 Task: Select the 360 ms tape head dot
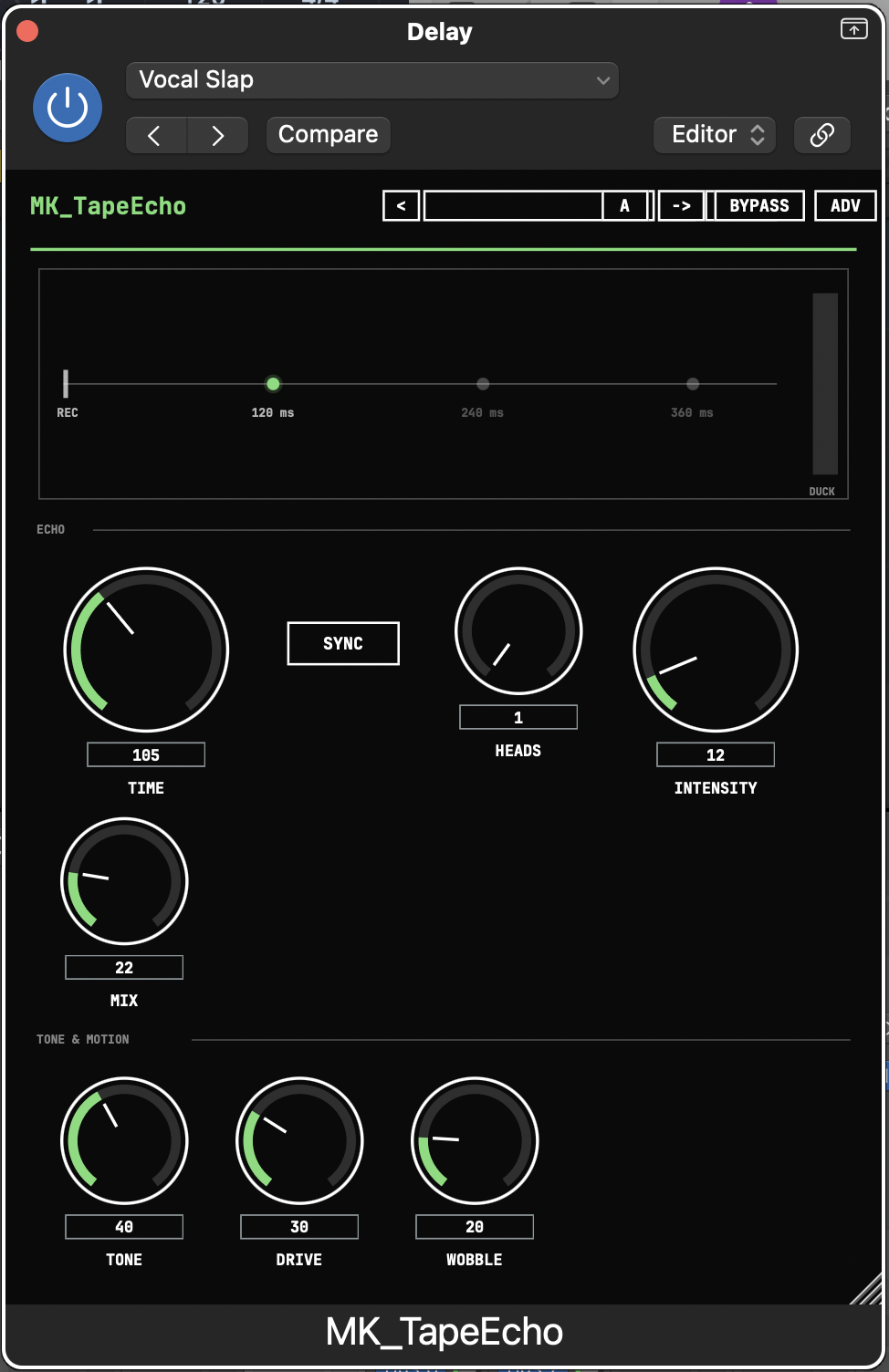(693, 384)
